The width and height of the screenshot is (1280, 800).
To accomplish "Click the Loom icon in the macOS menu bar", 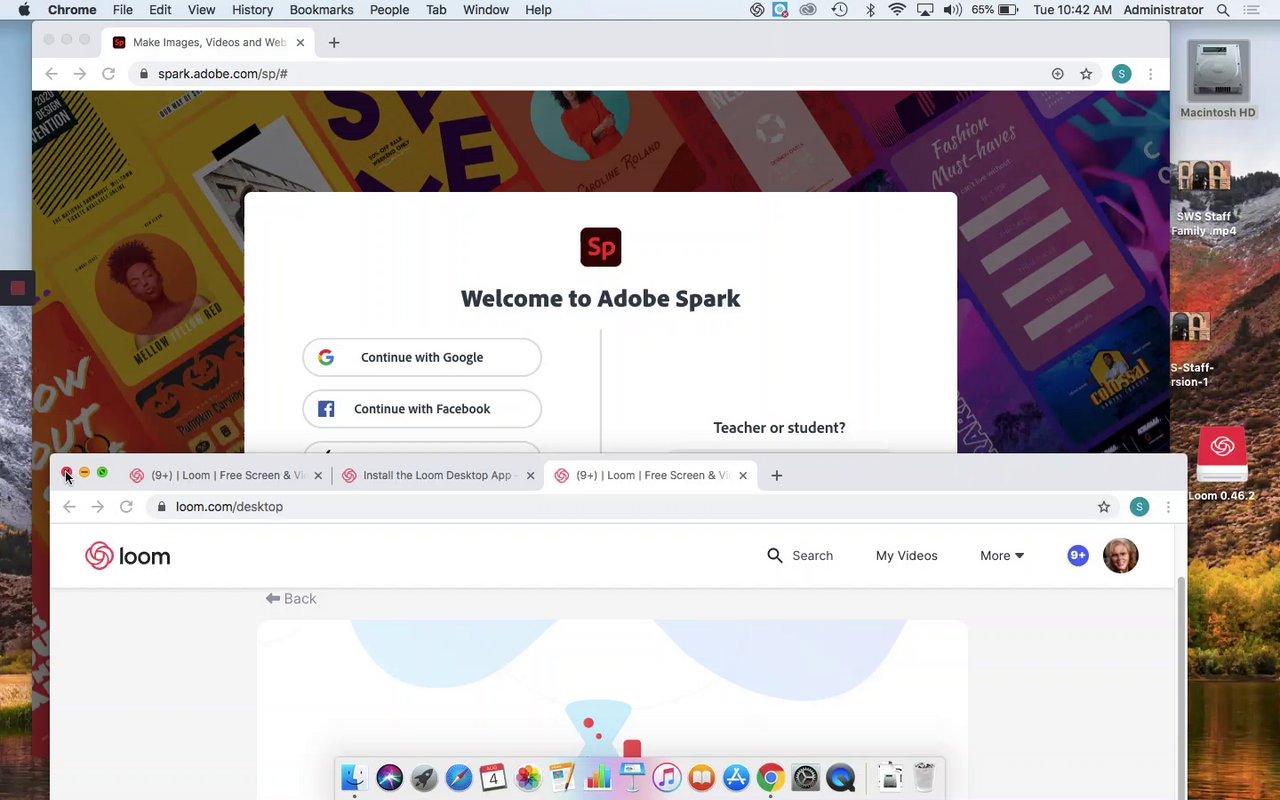I will (x=758, y=10).
